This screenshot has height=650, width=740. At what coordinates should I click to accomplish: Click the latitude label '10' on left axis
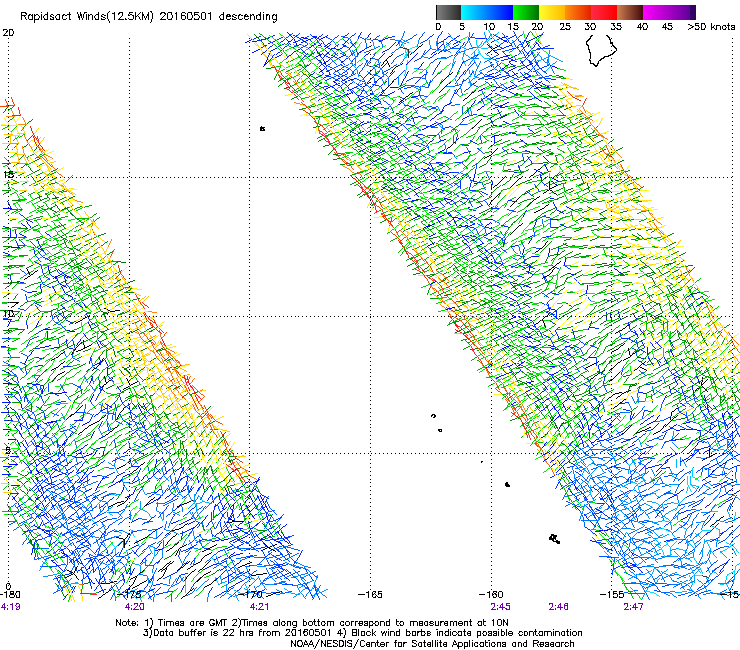click(x=8, y=313)
